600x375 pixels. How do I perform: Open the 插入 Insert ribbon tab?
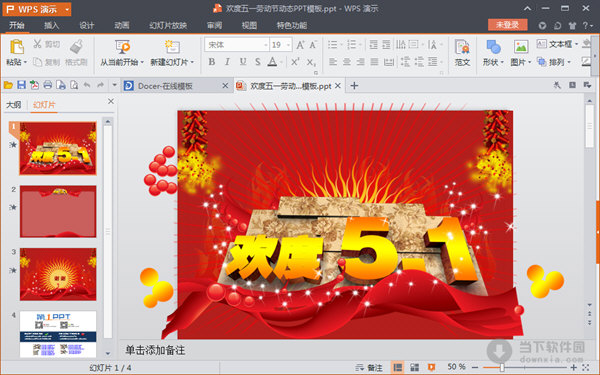point(52,25)
